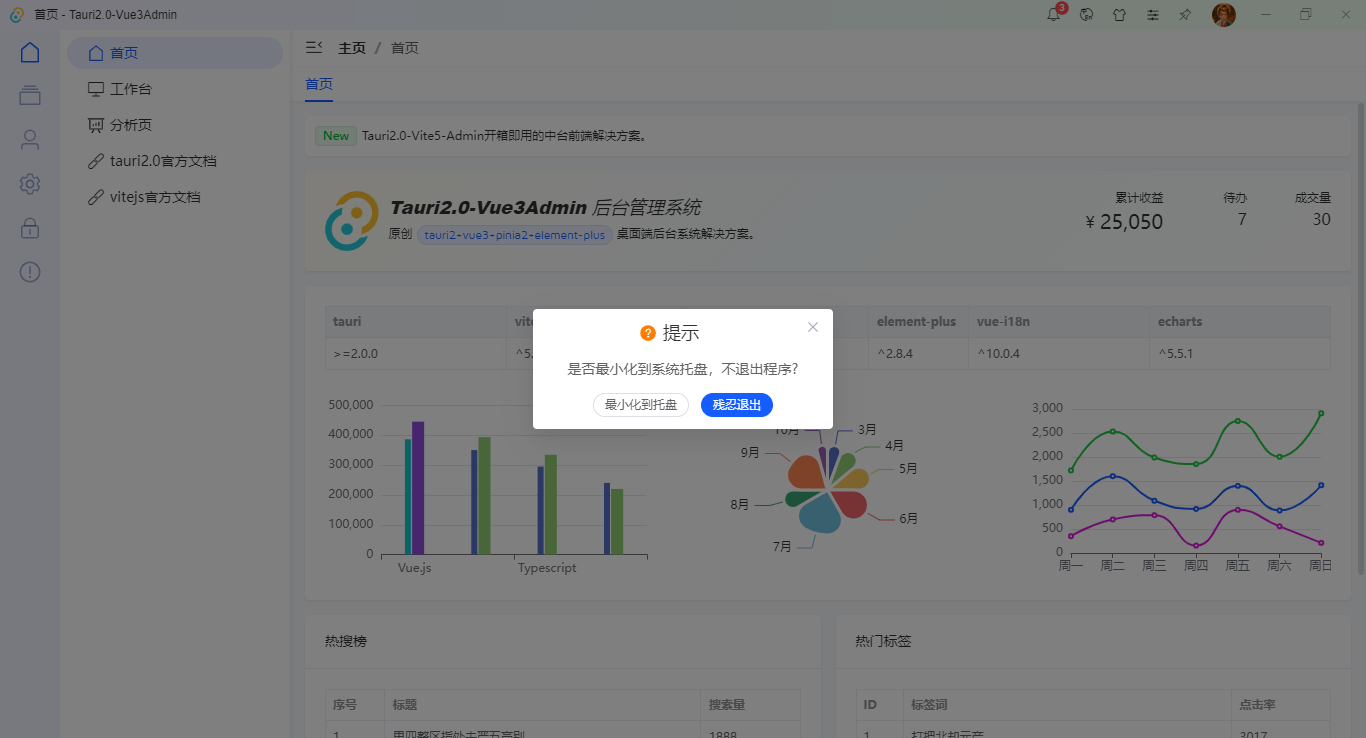The image size is (1366, 738).
Task: Click the lock screen icon in the left rail
Action: pos(29,228)
